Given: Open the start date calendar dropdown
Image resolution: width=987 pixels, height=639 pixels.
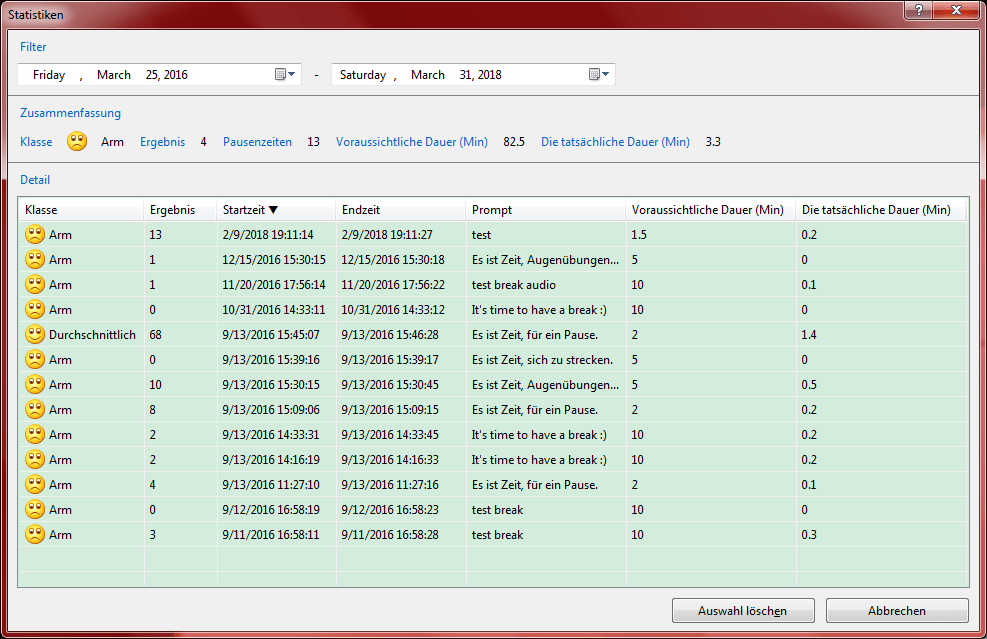Looking at the screenshot, I should pos(285,74).
